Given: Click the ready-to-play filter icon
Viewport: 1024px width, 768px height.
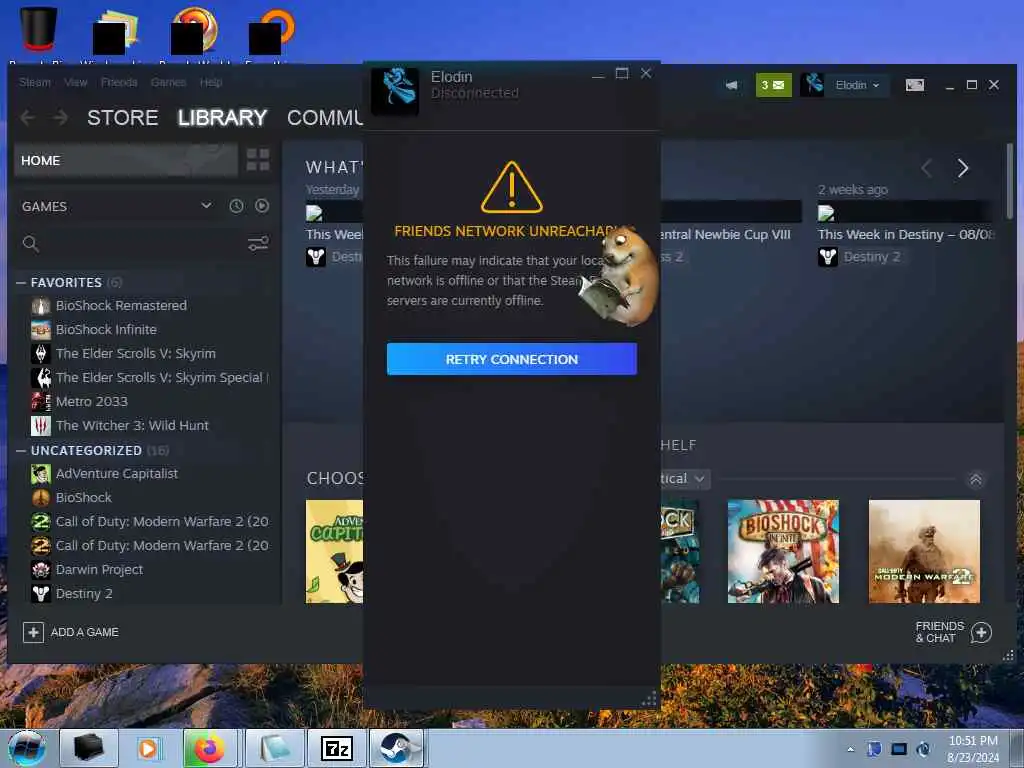Looking at the screenshot, I should [x=262, y=206].
